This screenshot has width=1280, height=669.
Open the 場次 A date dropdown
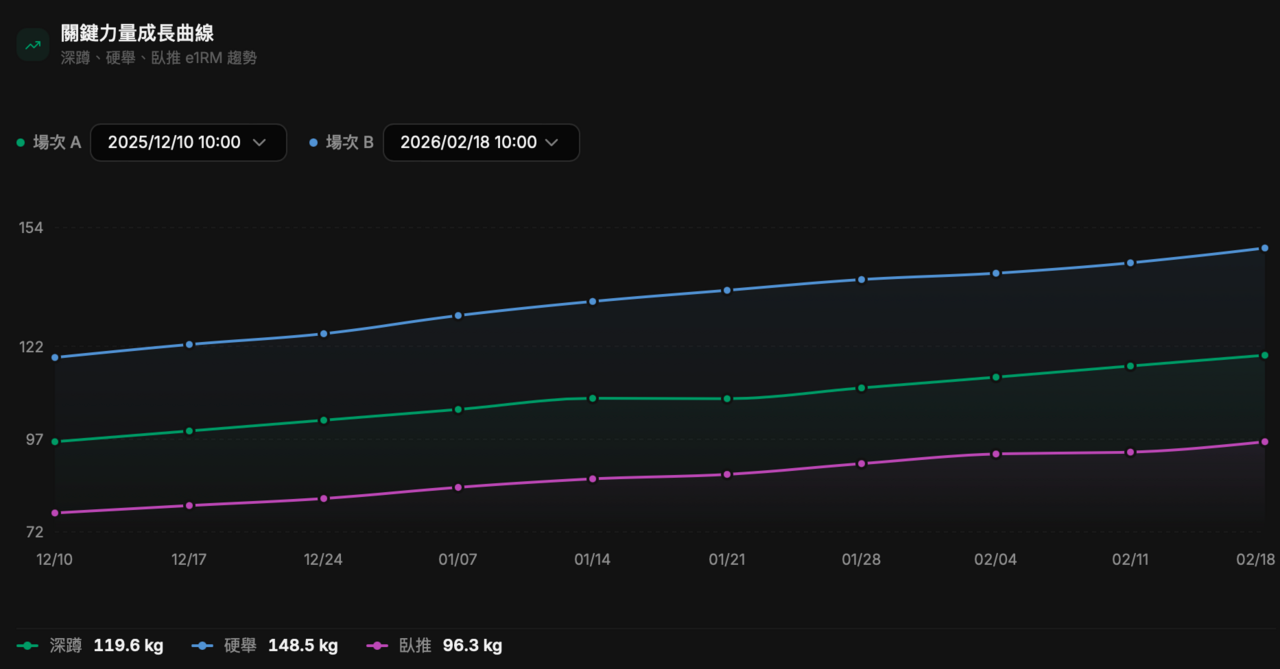(188, 142)
